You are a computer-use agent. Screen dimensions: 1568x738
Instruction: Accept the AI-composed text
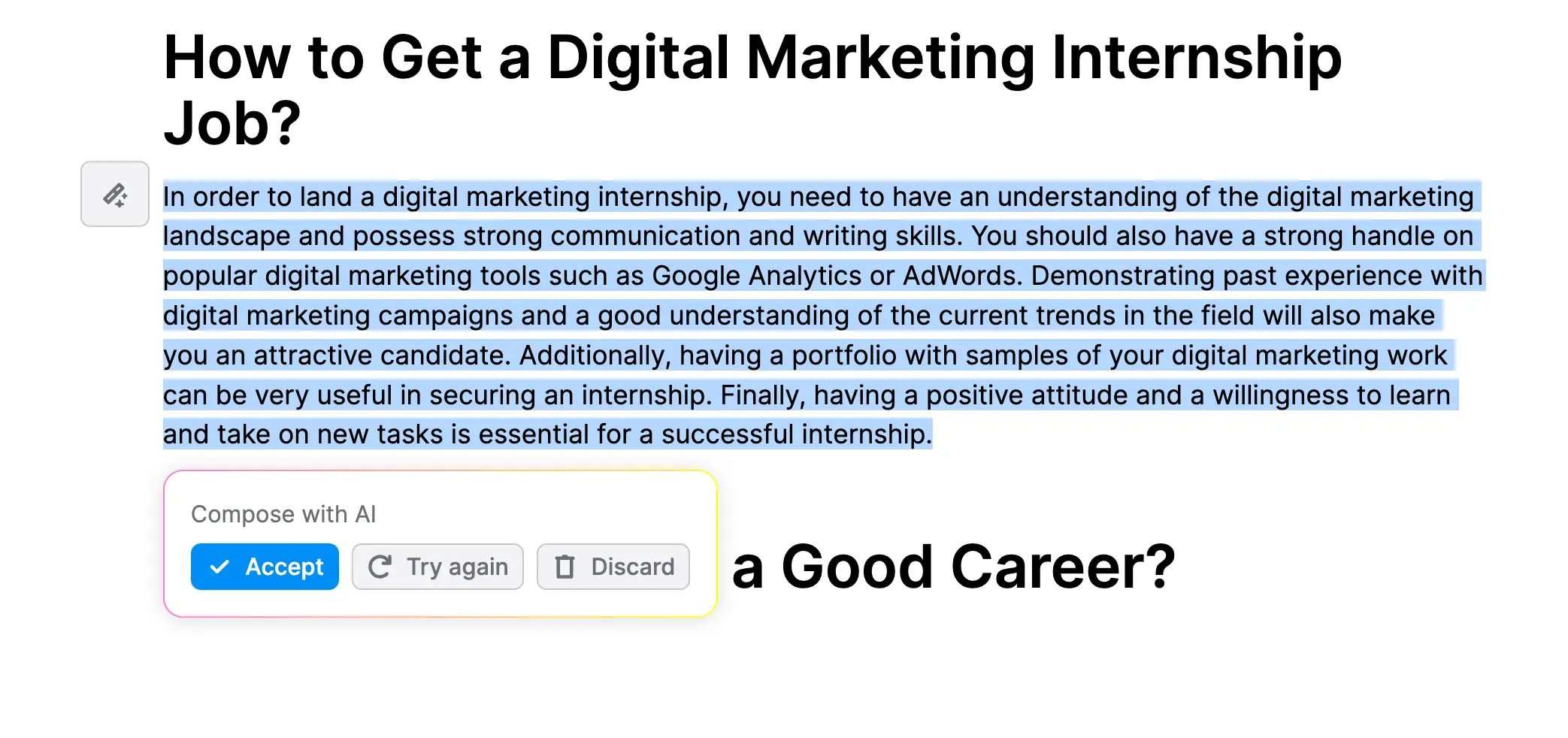(x=265, y=567)
